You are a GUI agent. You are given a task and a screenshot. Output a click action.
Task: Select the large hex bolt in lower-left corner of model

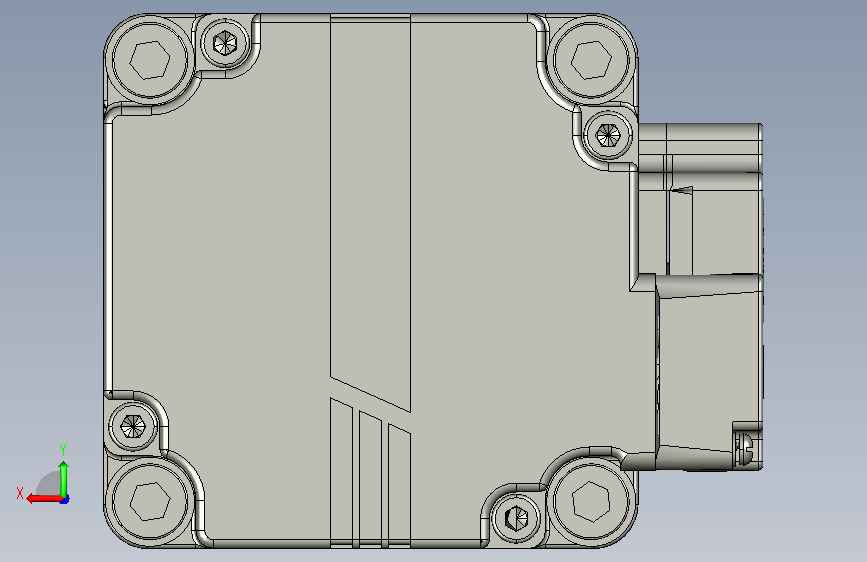click(x=149, y=501)
